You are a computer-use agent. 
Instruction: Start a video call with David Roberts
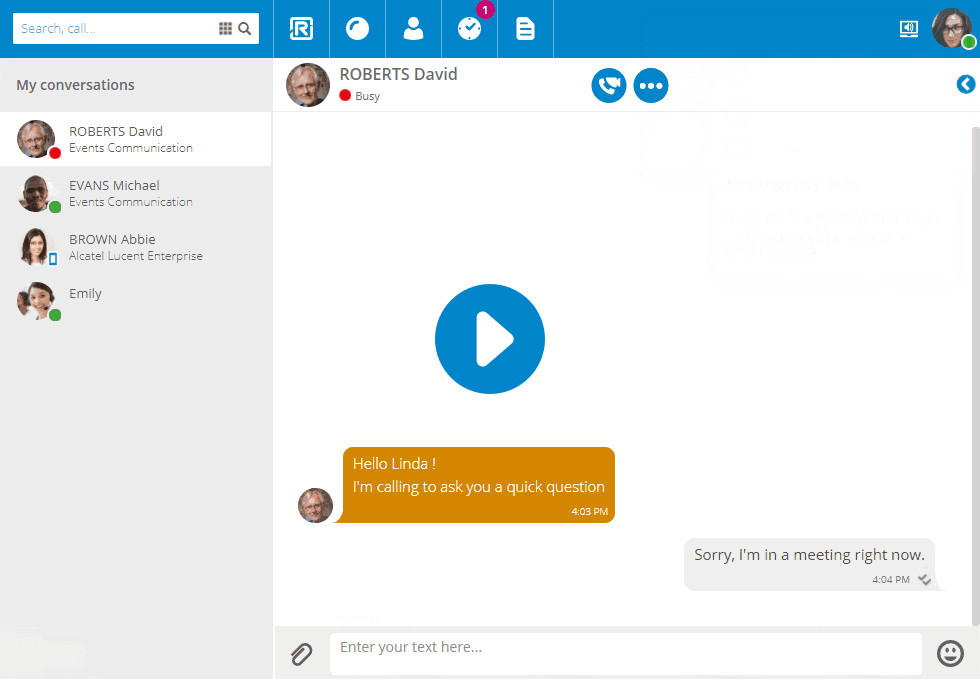pyautogui.click(x=608, y=85)
